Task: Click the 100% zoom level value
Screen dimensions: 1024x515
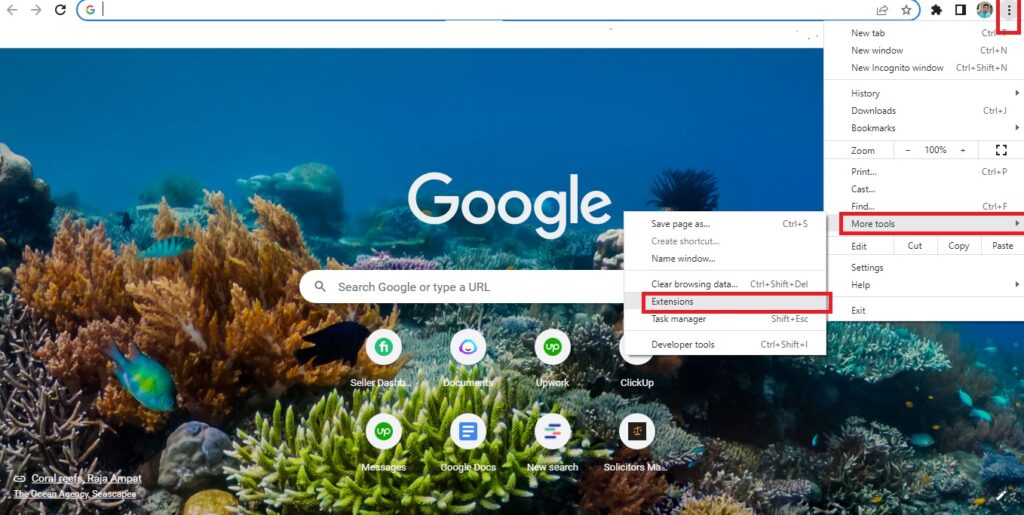Action: click(935, 150)
